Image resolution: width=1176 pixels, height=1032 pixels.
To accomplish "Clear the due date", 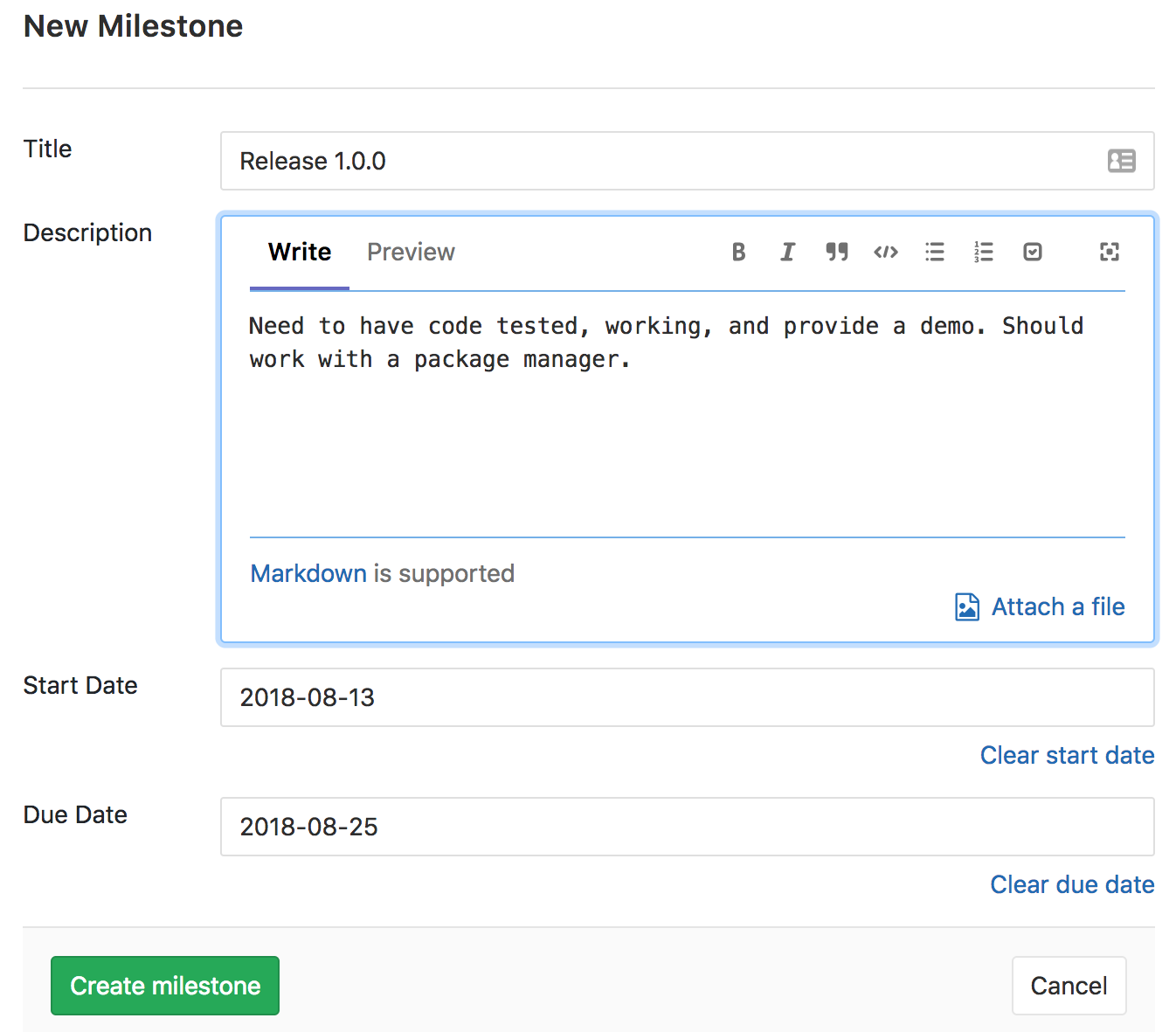I will click(1072, 884).
